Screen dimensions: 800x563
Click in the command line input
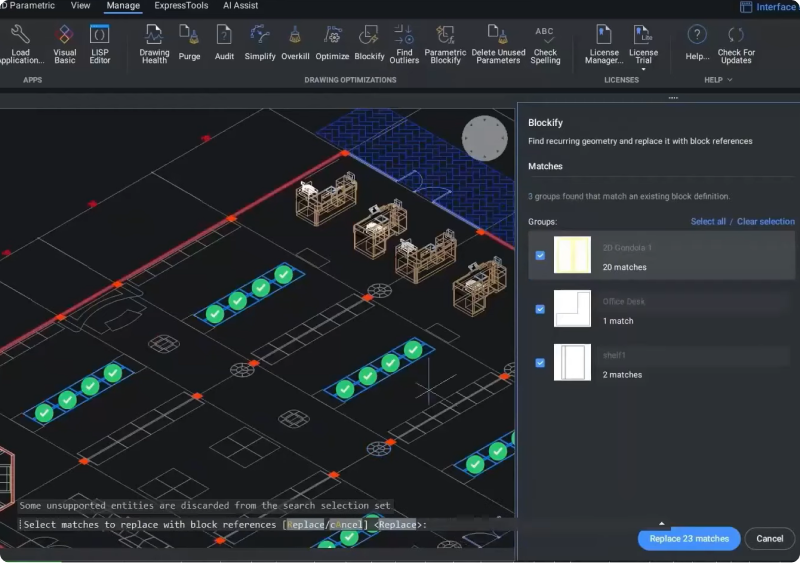[470, 525]
